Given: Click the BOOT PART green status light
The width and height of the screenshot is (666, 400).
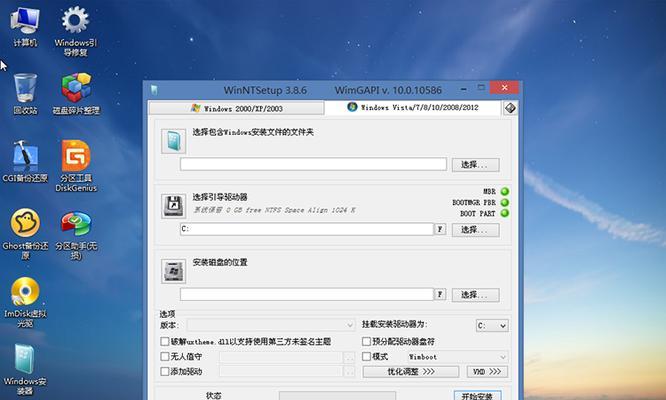Looking at the screenshot, I should [505, 213].
